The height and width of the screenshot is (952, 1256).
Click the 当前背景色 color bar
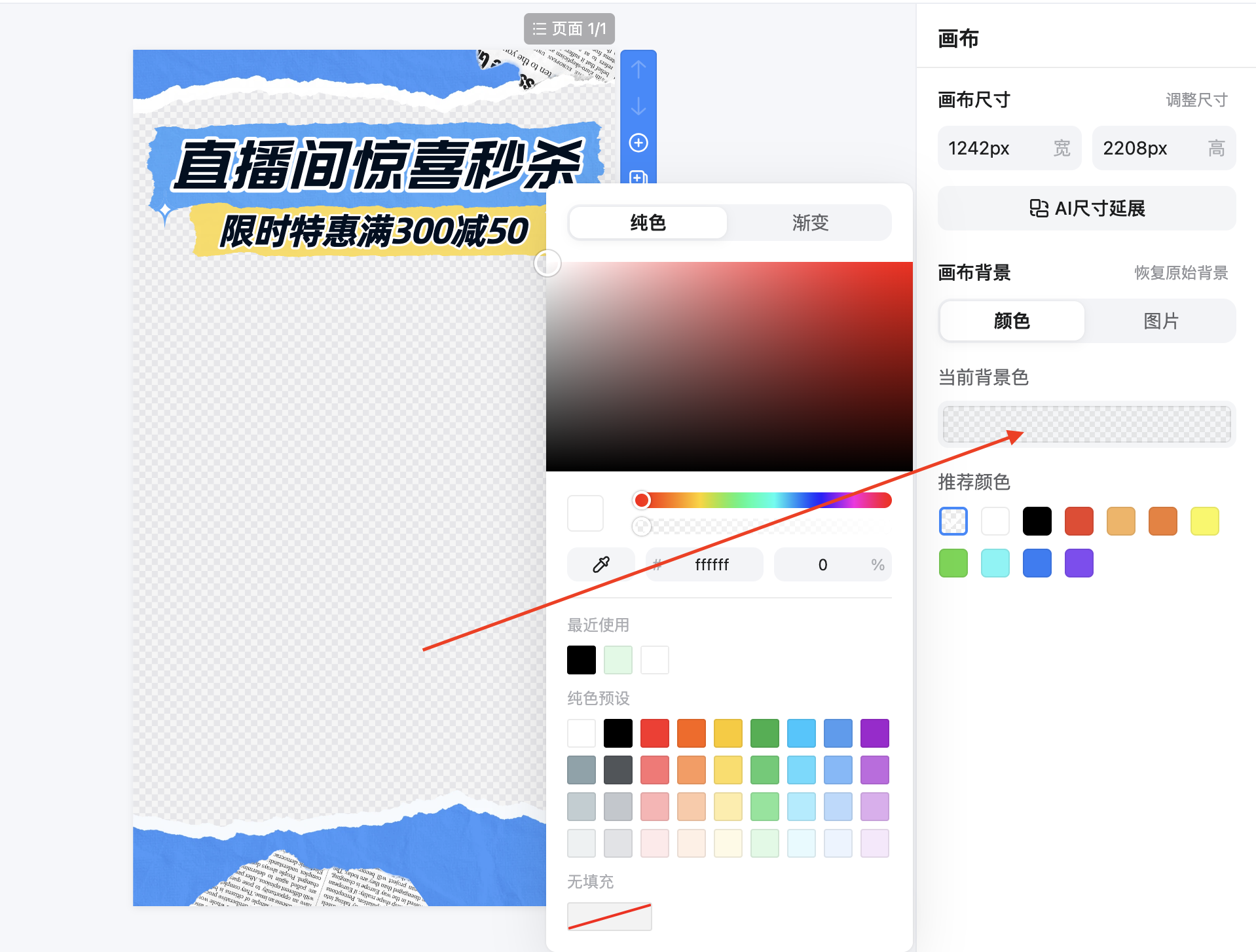tap(1085, 424)
